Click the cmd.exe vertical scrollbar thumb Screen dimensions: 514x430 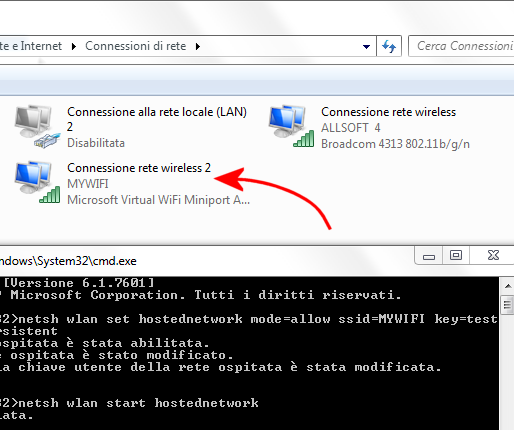pos(507,305)
